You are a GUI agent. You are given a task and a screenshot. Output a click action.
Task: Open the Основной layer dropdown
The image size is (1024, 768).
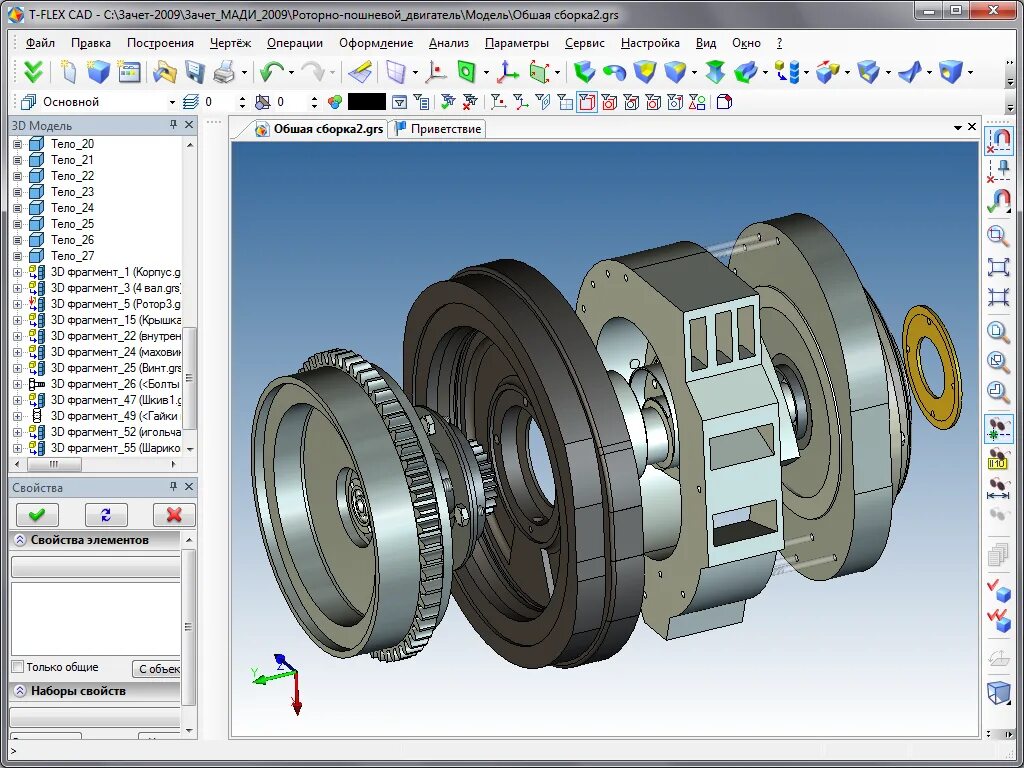pyautogui.click(x=172, y=103)
